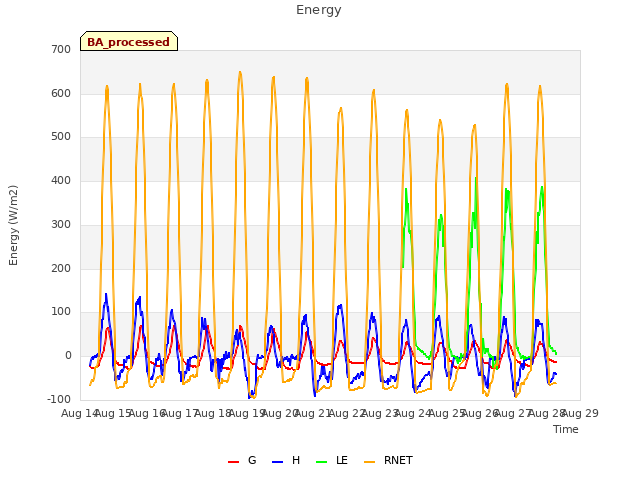Click the Aug 29 x-axis date label
This screenshot has width=640, height=480.
click(x=580, y=413)
